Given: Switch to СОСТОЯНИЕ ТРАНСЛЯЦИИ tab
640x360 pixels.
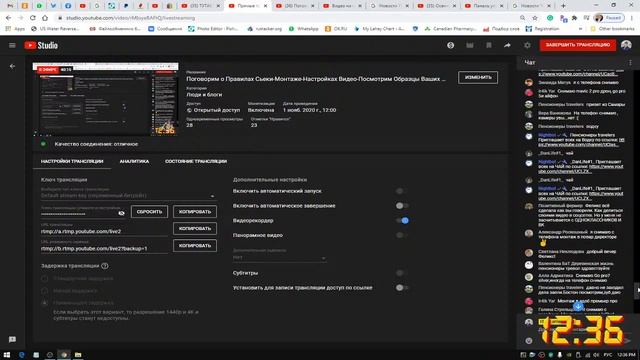Looking at the screenshot, I should point(196,161).
